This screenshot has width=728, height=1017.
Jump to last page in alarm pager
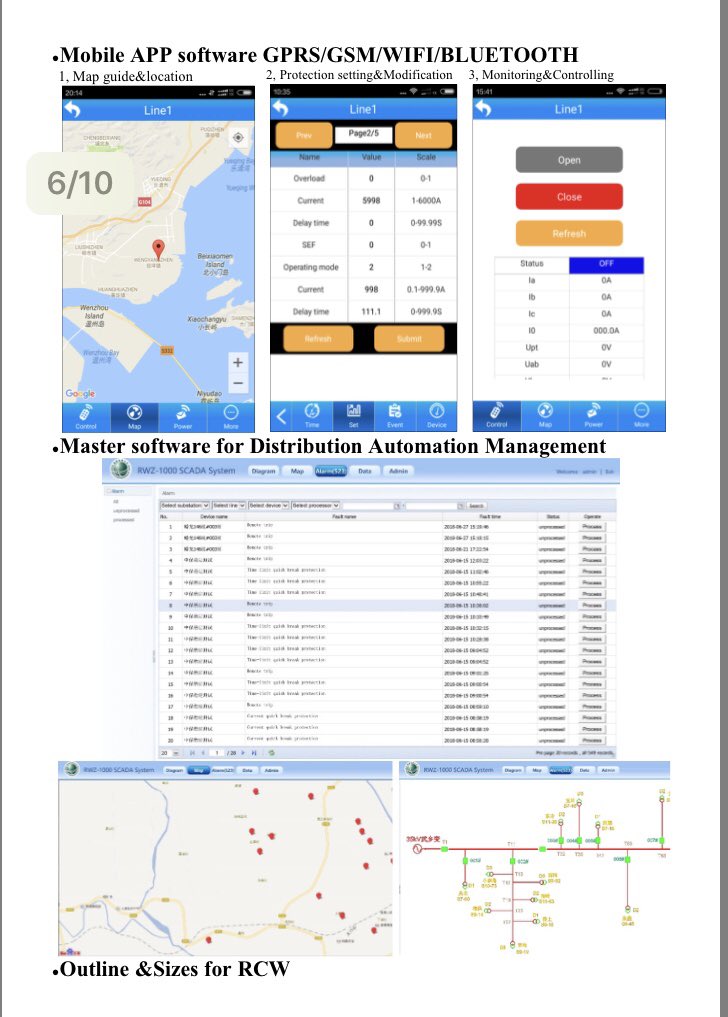[x=254, y=753]
